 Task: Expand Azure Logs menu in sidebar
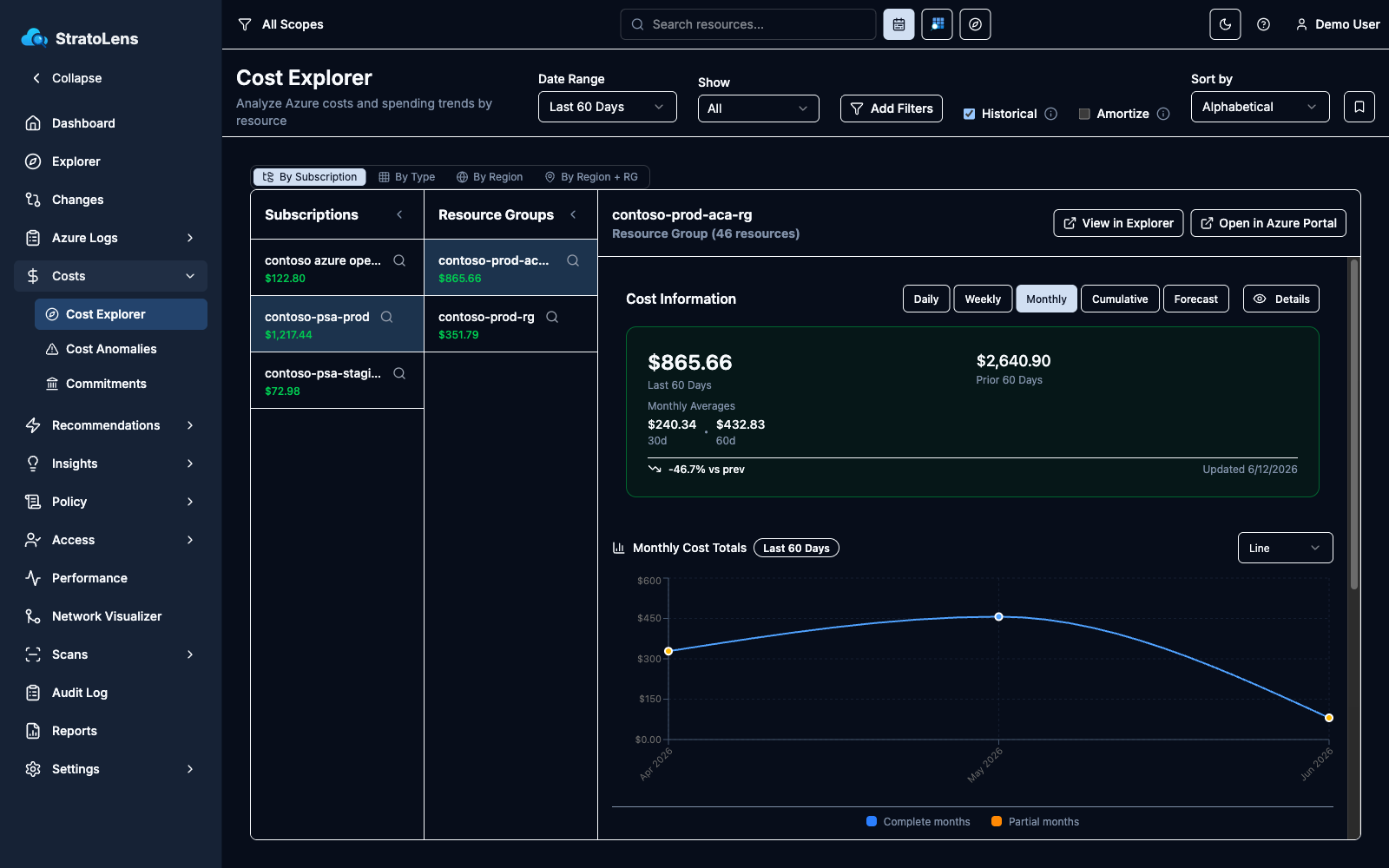[110, 238]
